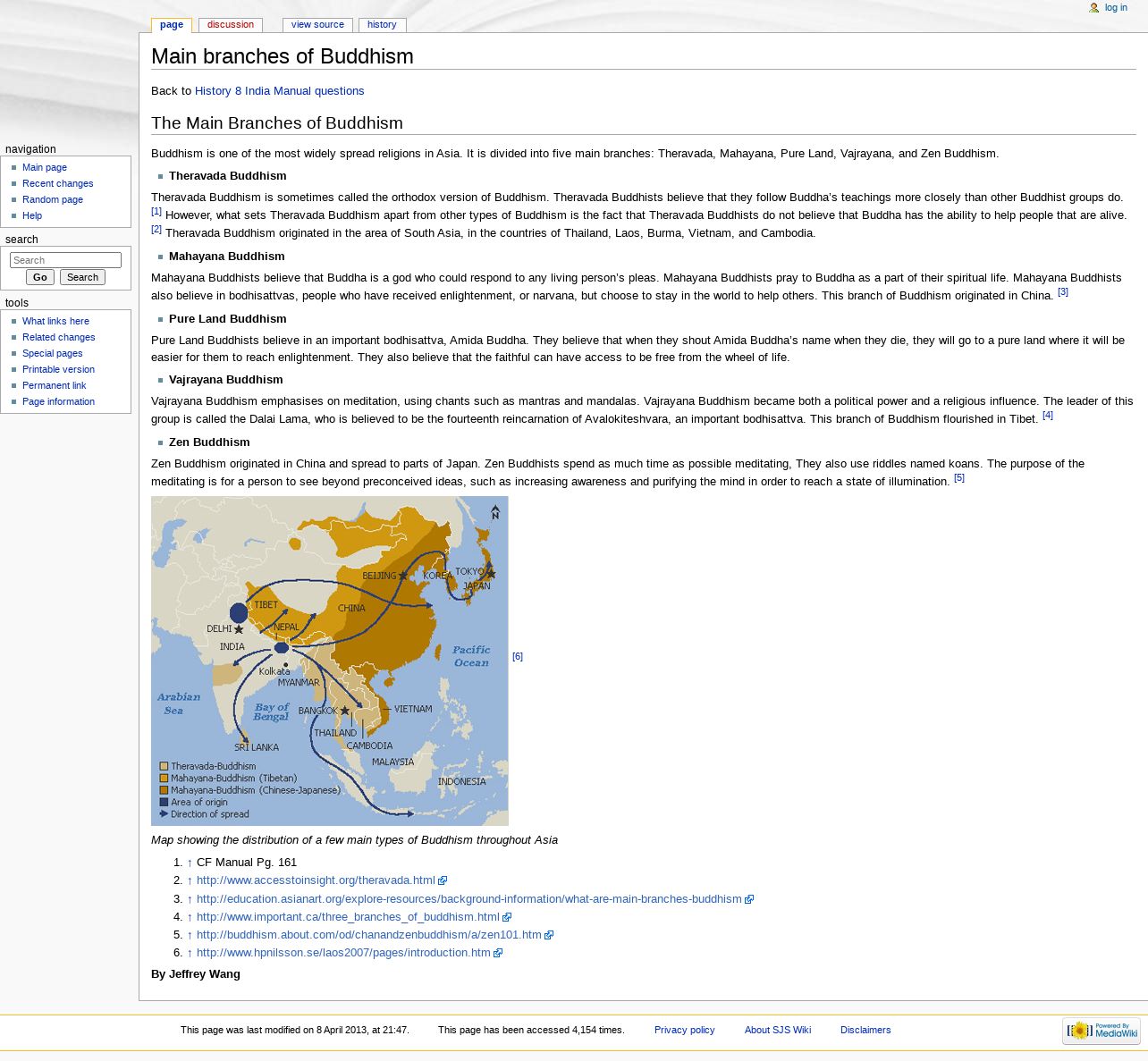Open the discussion tab
1148x1061 pixels.
(231, 25)
